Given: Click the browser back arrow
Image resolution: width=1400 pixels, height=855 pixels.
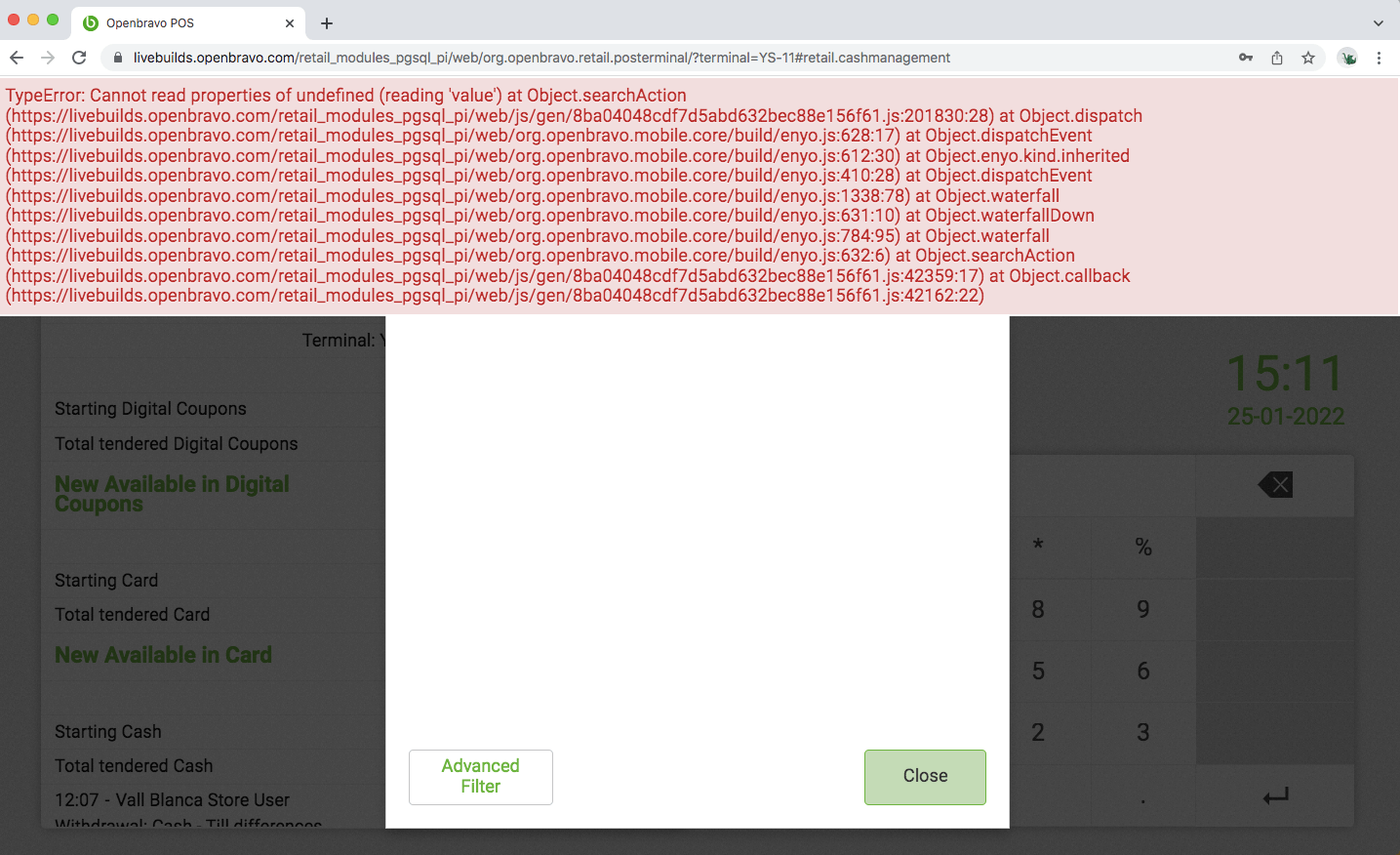Looking at the screenshot, I should tap(17, 58).
